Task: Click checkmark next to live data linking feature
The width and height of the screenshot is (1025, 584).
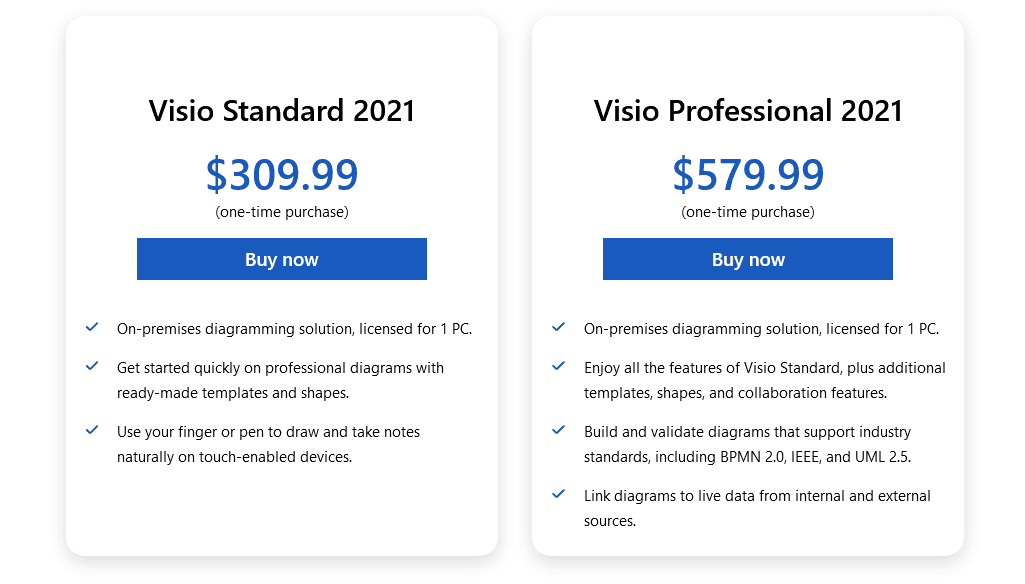Action: tap(559, 495)
